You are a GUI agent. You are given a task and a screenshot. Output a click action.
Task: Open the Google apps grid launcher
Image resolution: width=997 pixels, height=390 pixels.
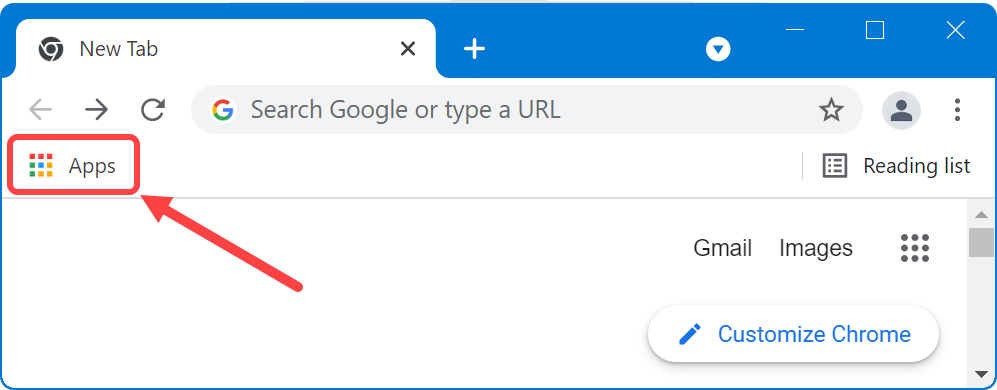pos(915,247)
